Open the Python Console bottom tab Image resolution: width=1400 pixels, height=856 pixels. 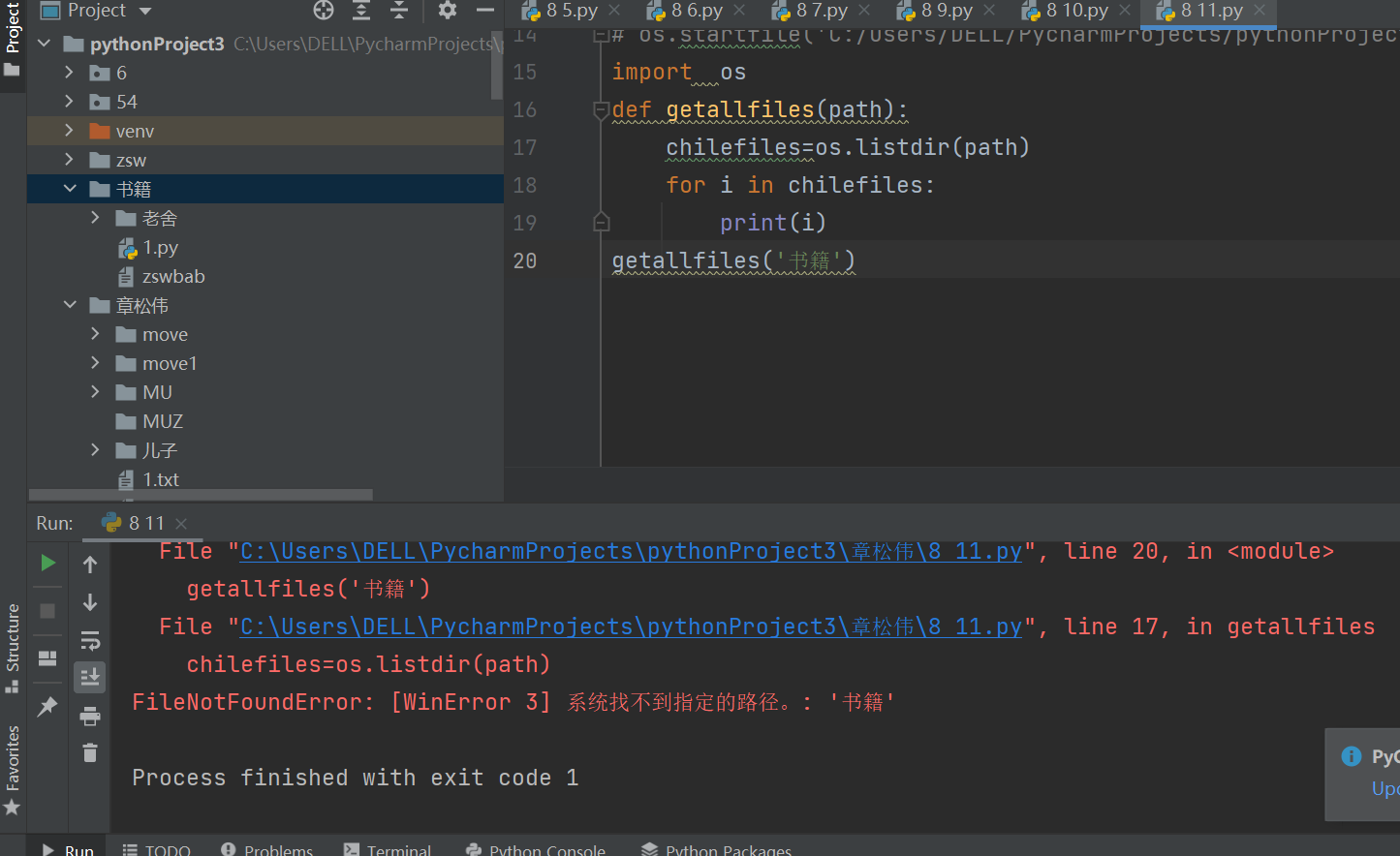536,849
